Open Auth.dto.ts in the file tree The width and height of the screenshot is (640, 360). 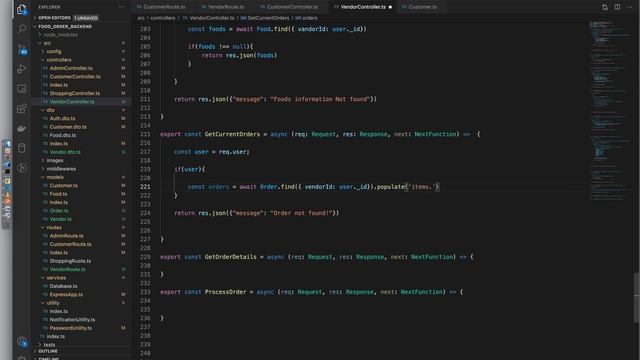(62, 118)
